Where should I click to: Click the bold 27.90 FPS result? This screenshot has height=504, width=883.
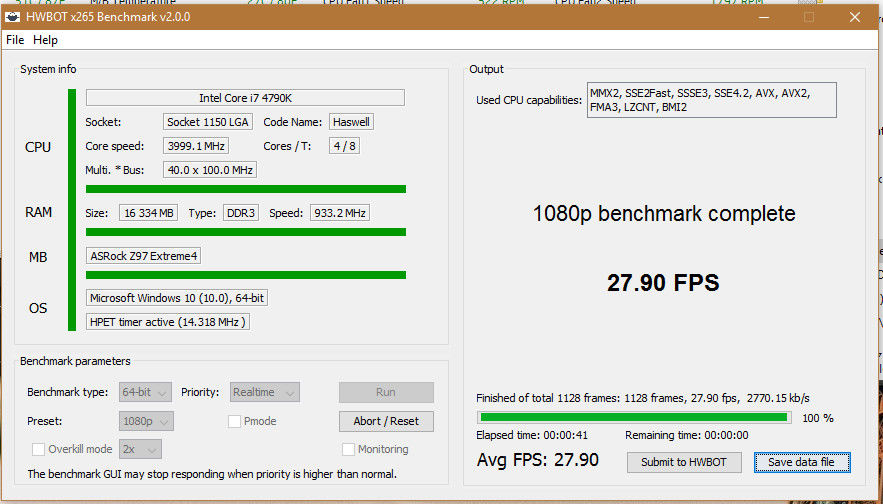pyautogui.click(x=663, y=283)
